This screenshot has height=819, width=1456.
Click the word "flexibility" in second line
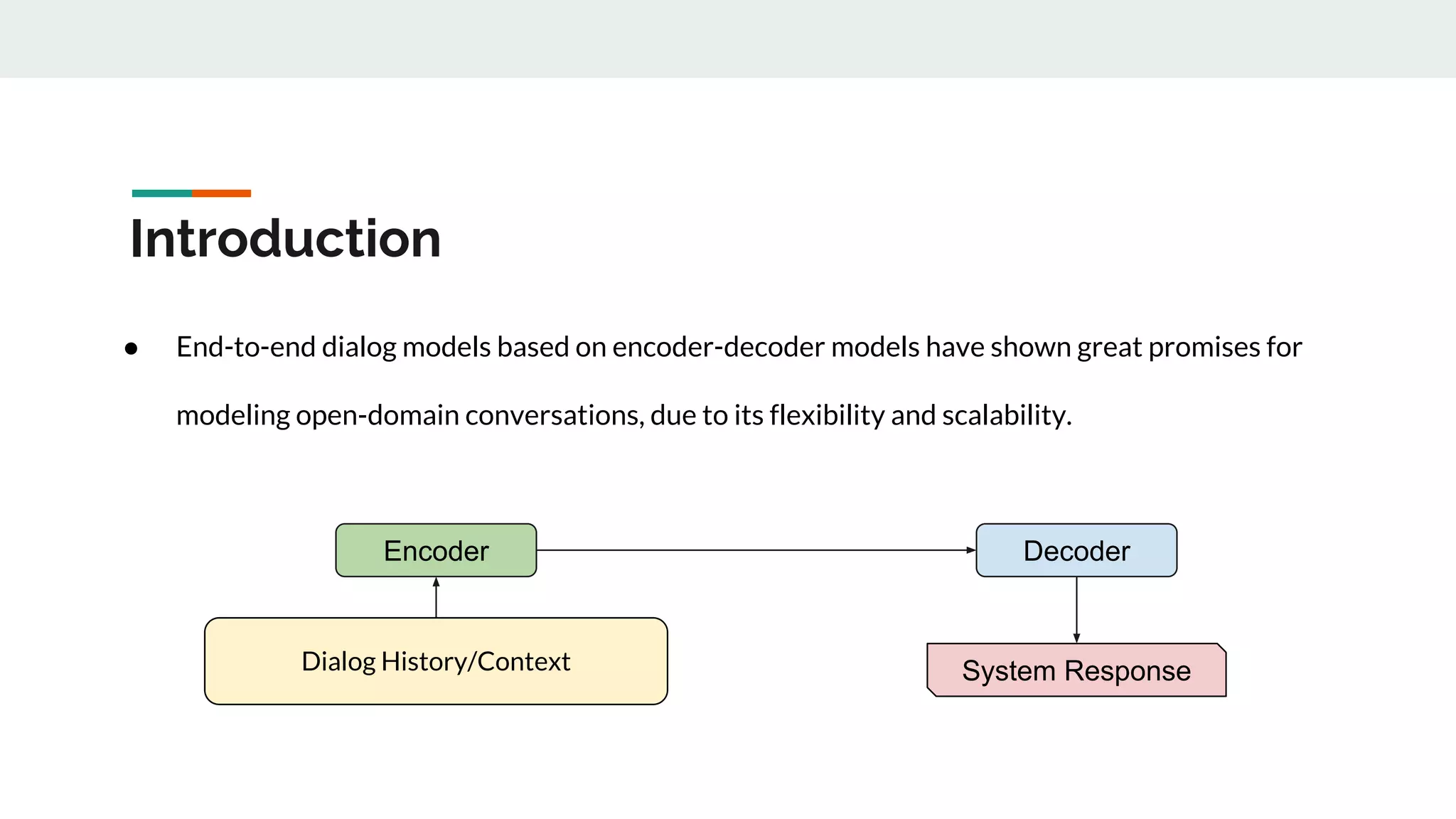click(827, 415)
